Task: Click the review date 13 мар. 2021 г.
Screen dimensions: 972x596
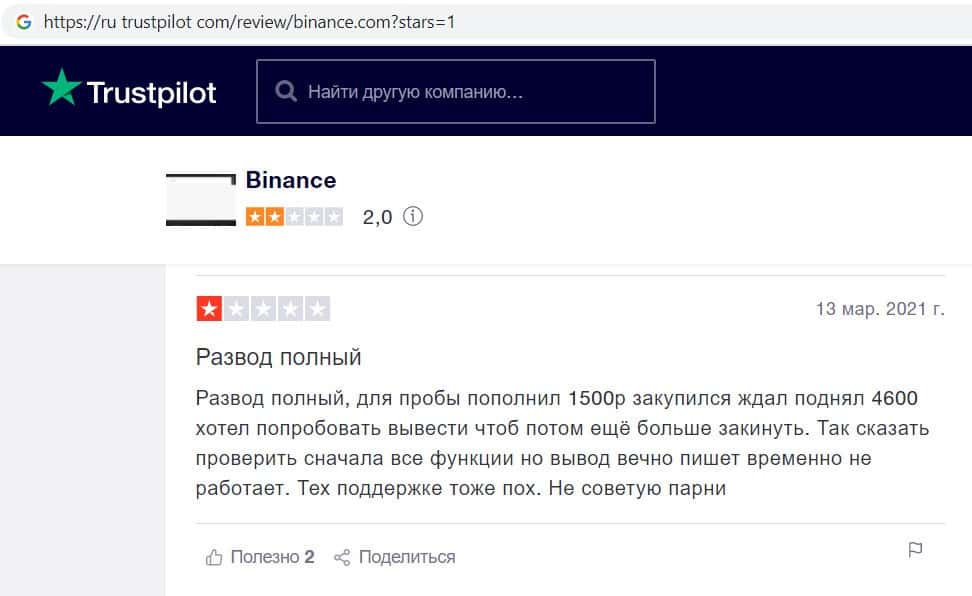Action: point(880,309)
